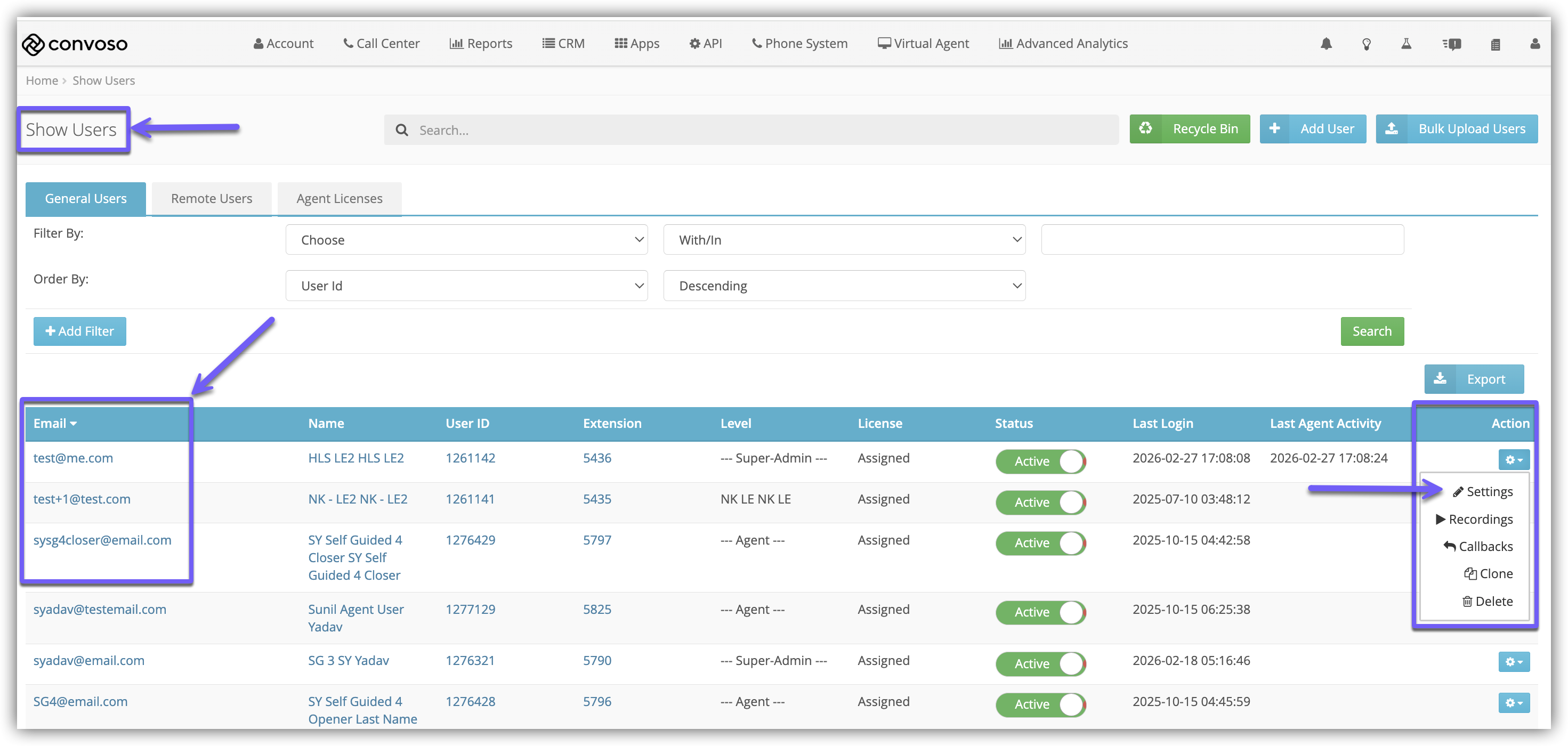Open gear action menu for syadav@email.com row

[x=1513, y=661]
